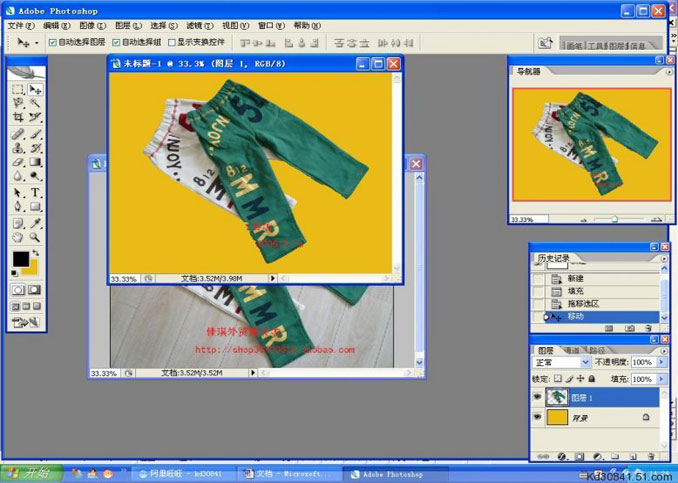This screenshot has height=483, width=678.
Task: Delete current state in History panel
Action: pyautogui.click(x=648, y=329)
